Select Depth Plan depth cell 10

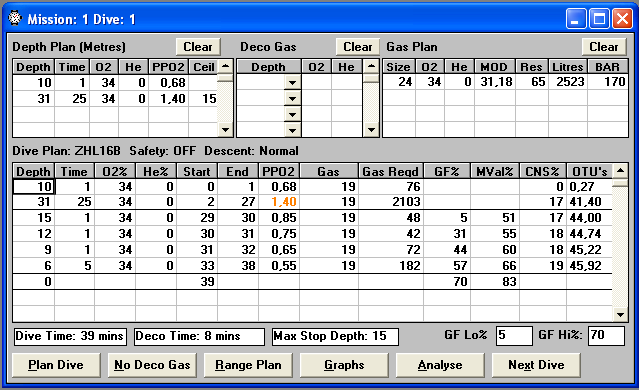tap(34, 83)
